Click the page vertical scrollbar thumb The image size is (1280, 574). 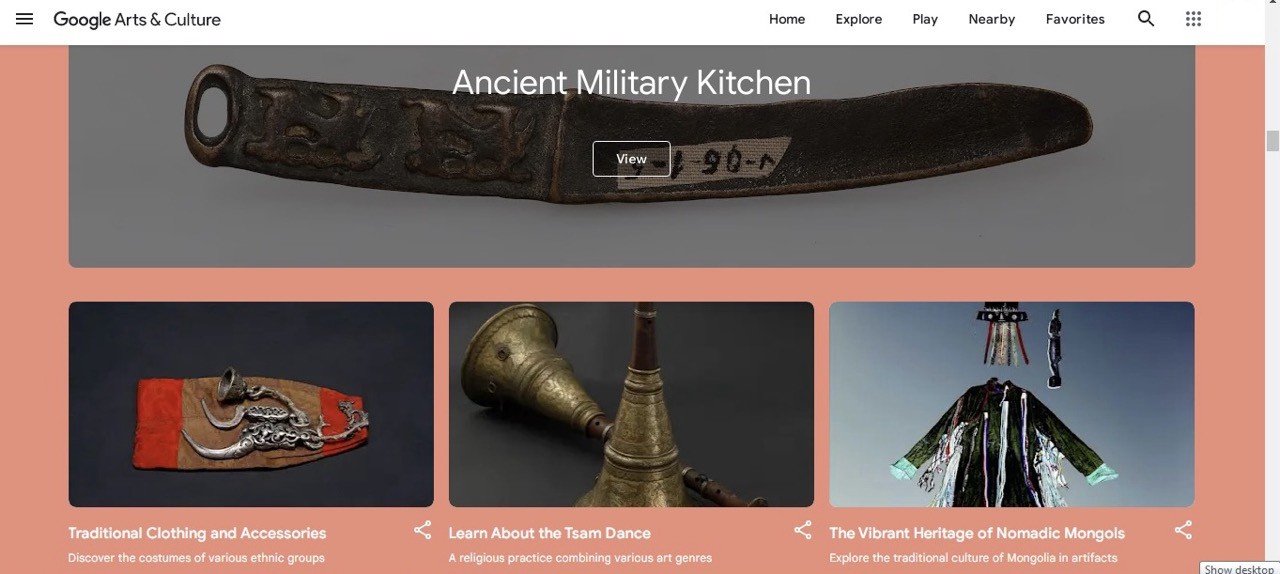pyautogui.click(x=1272, y=141)
